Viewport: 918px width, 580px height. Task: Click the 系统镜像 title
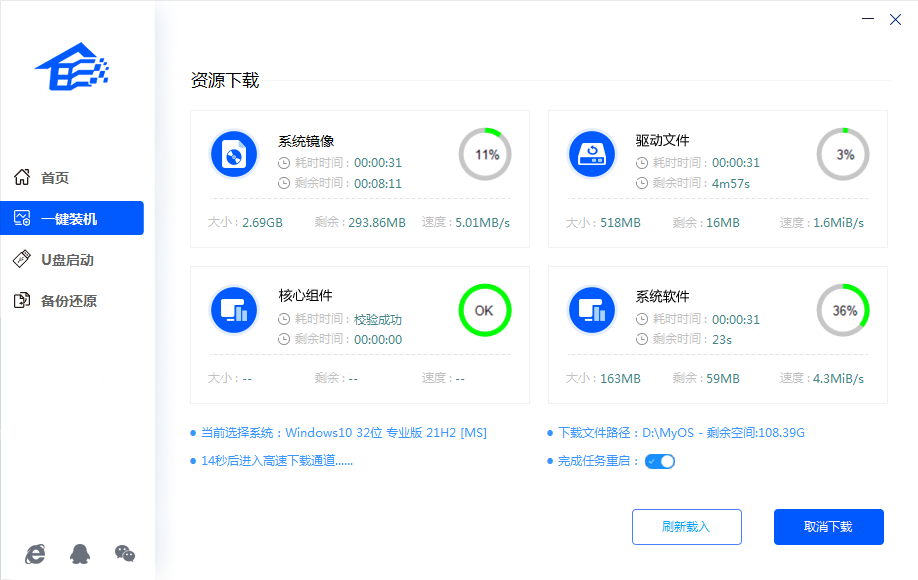click(x=306, y=141)
